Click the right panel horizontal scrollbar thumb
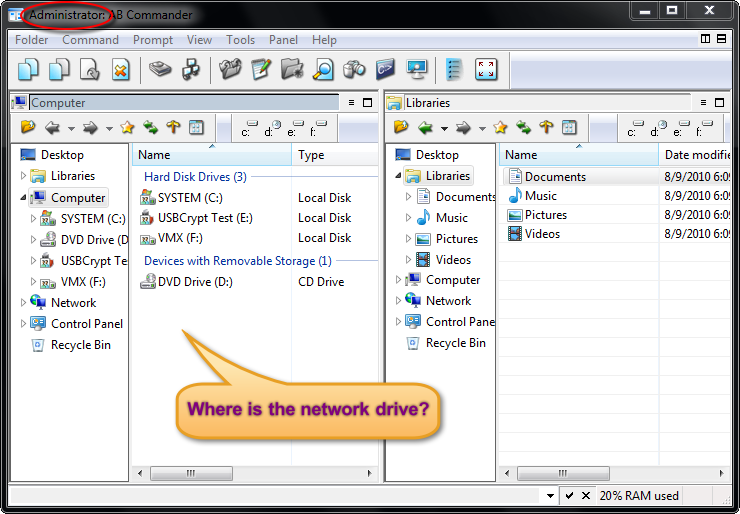 (x=563, y=473)
